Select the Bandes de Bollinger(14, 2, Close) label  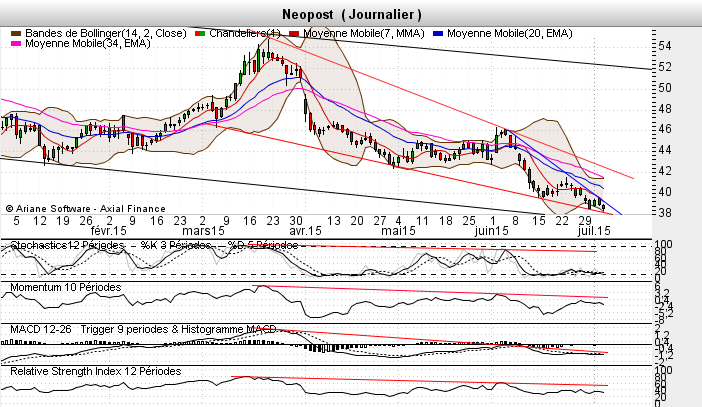106,34
